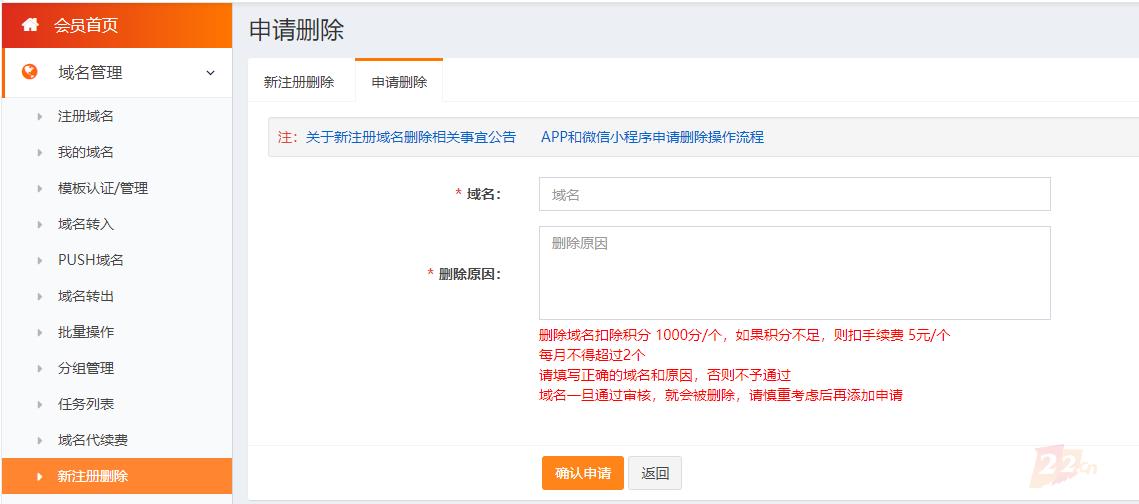Click the home icon beside 会员首页
This screenshot has height=504, width=1139.
(x=30, y=25)
